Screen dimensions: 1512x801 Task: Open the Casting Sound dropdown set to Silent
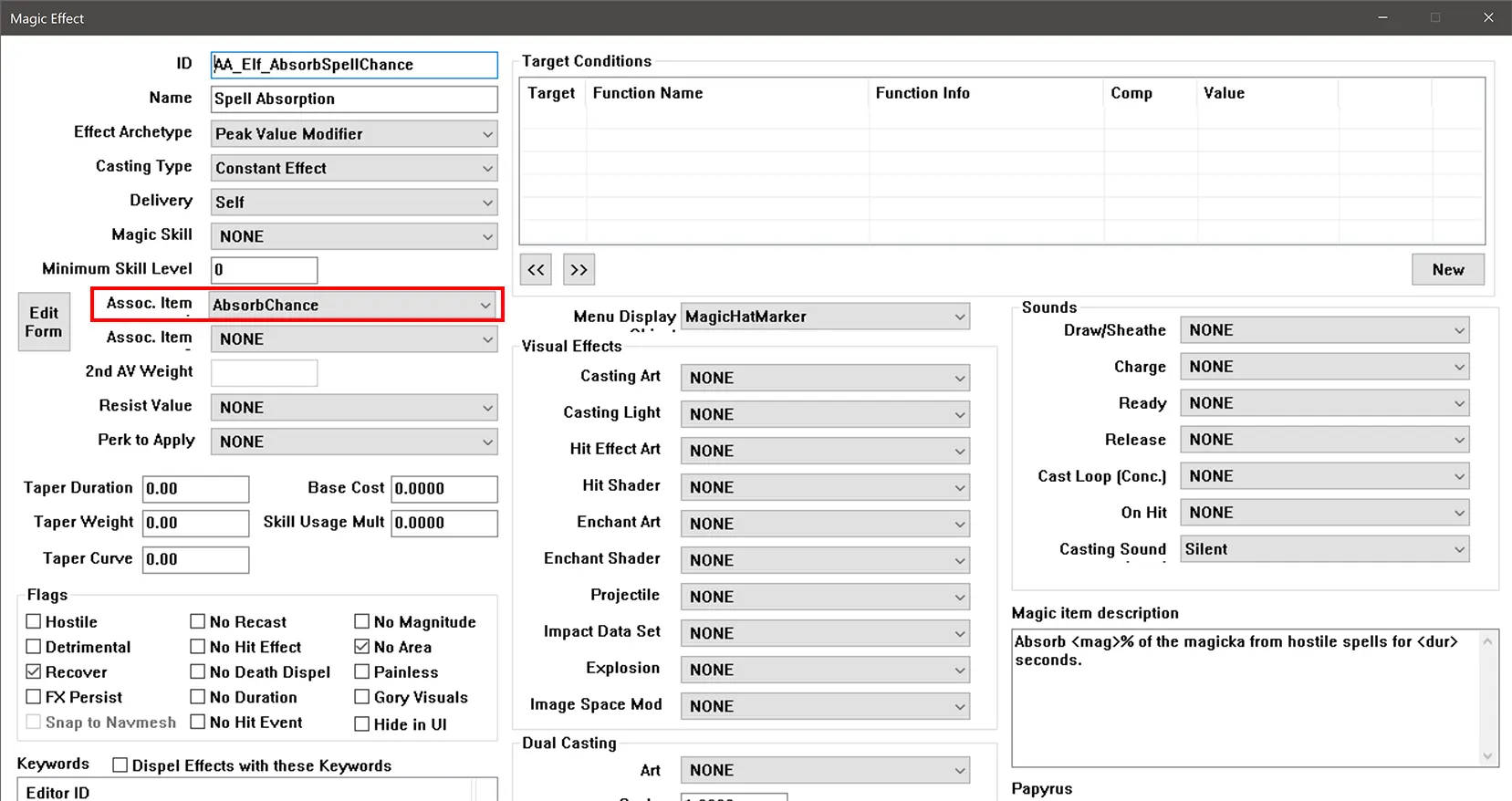point(1325,549)
